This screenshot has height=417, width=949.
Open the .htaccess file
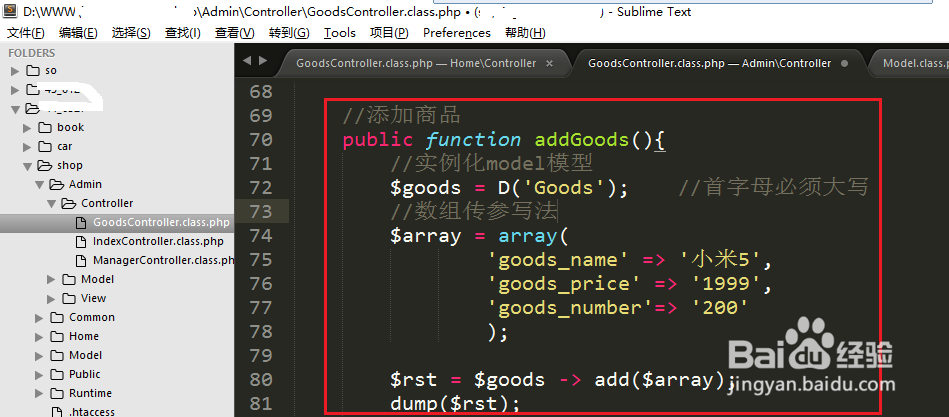point(92,412)
